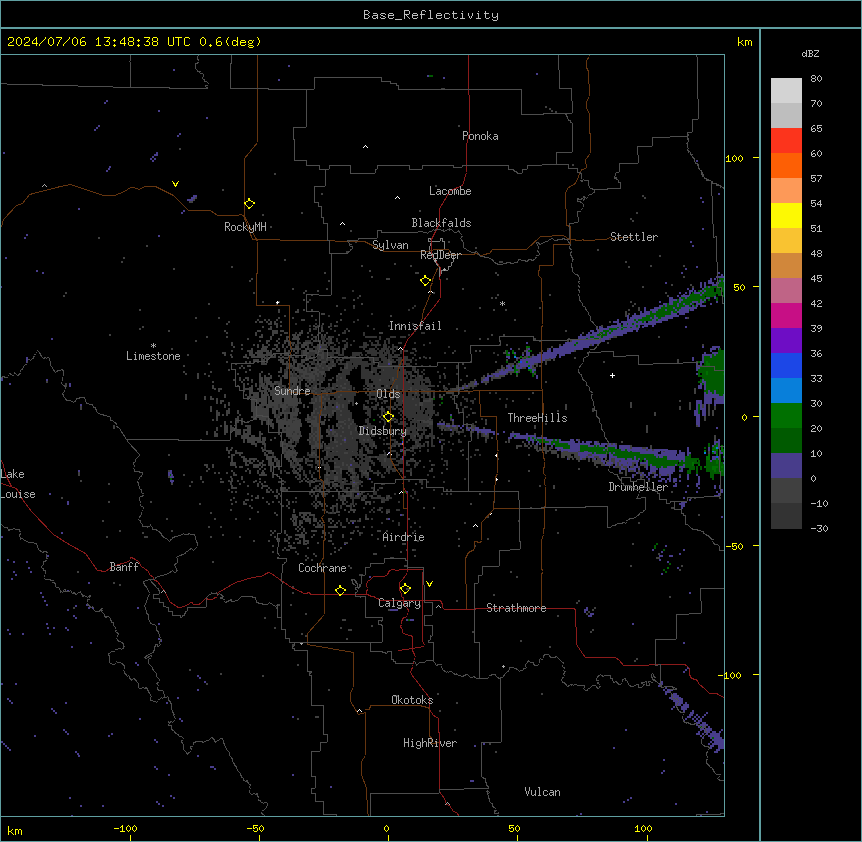862x842 pixels.
Task: Click the Sundre town label
Action: tap(292, 391)
